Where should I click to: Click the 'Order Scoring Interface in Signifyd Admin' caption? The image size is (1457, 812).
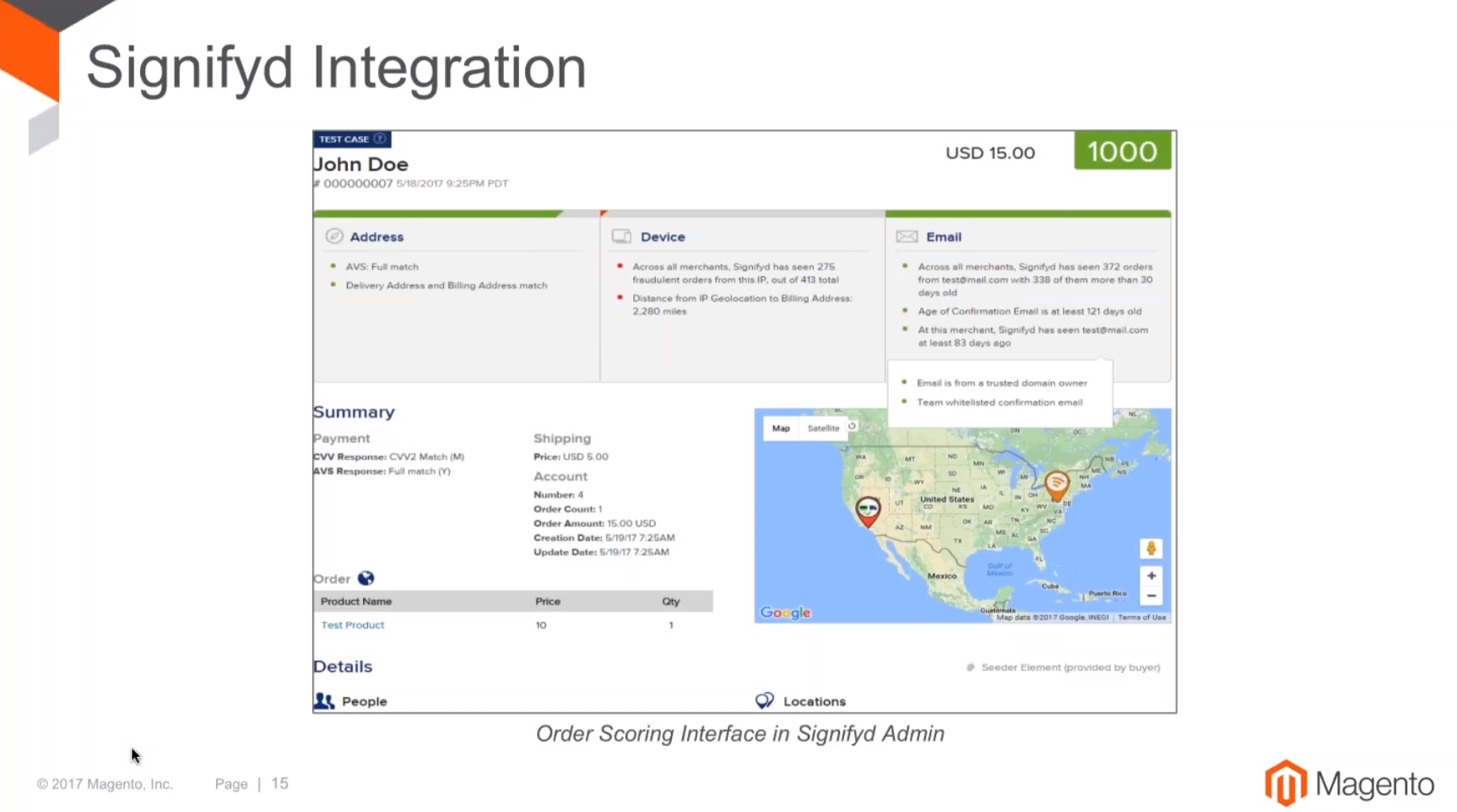pos(740,734)
